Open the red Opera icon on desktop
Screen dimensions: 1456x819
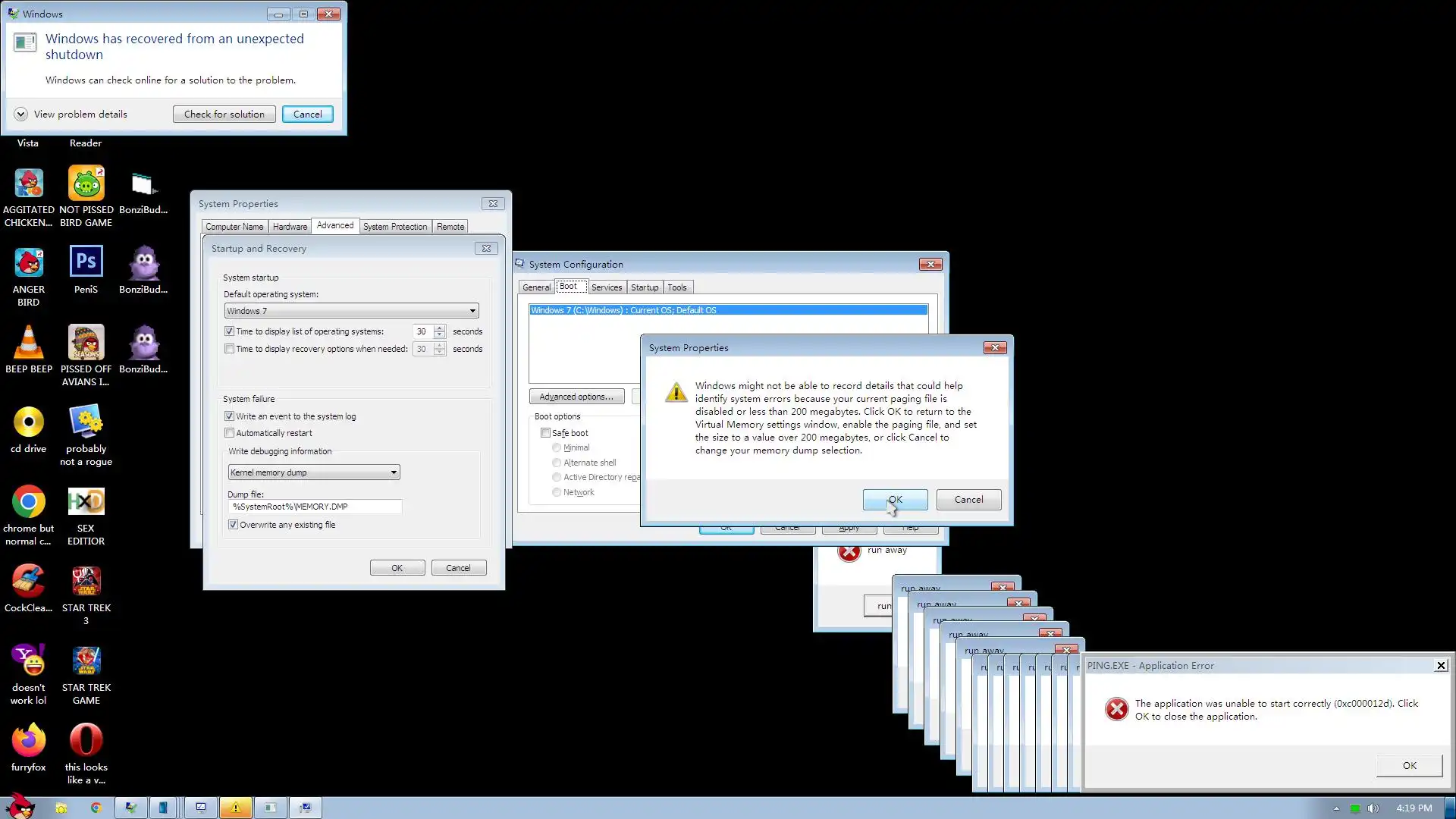86,740
